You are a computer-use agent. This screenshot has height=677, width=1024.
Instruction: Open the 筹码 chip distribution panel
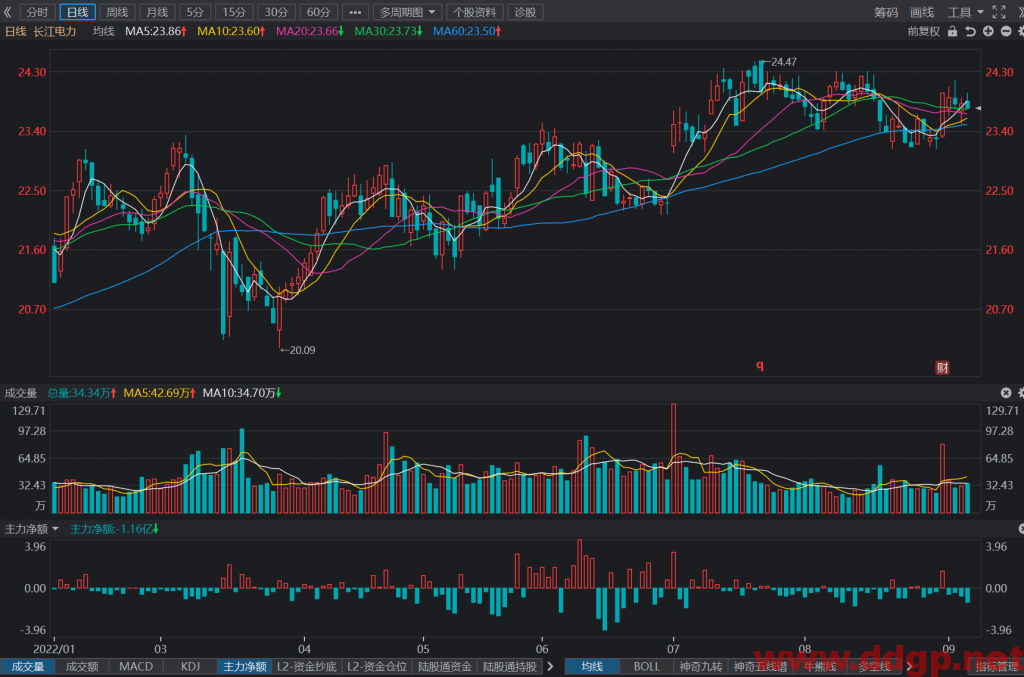[886, 12]
